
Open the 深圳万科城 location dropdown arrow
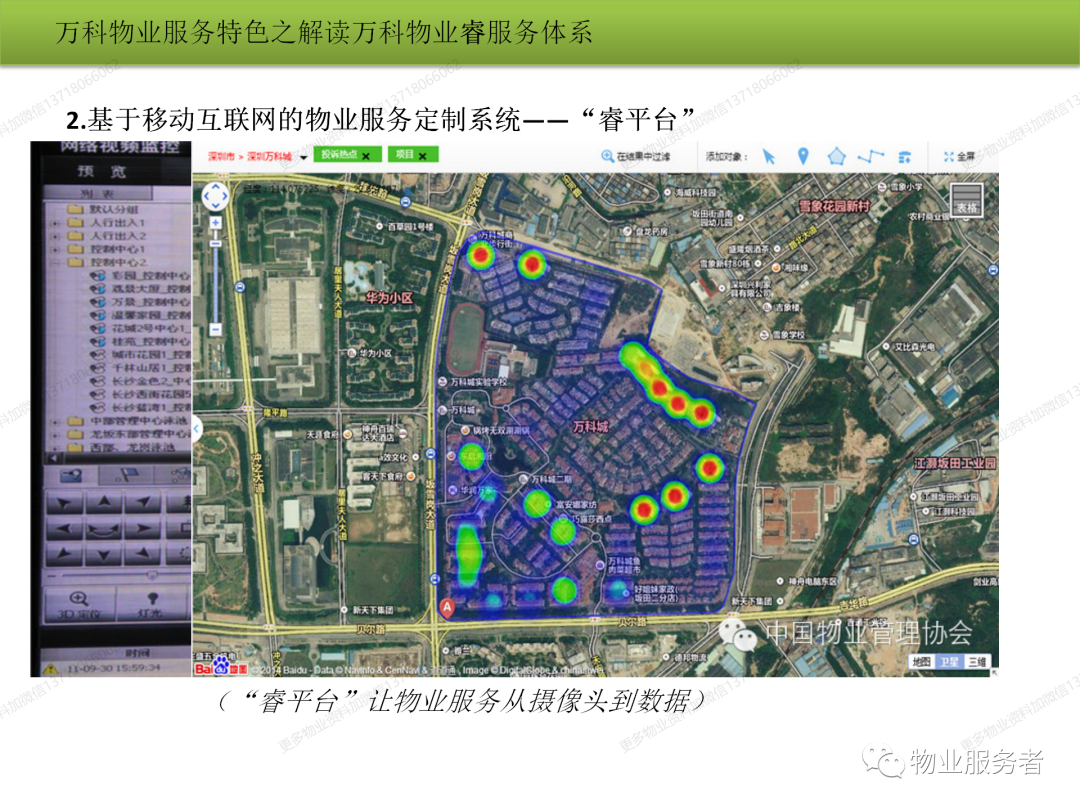pyautogui.click(x=303, y=158)
